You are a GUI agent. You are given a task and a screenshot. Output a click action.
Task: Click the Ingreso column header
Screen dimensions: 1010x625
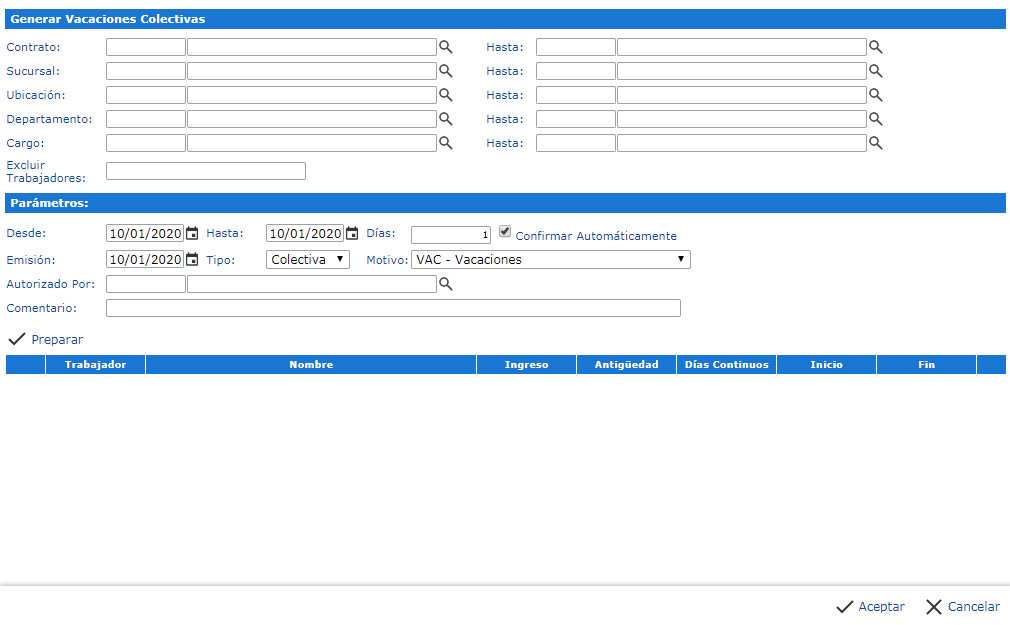tap(526, 365)
